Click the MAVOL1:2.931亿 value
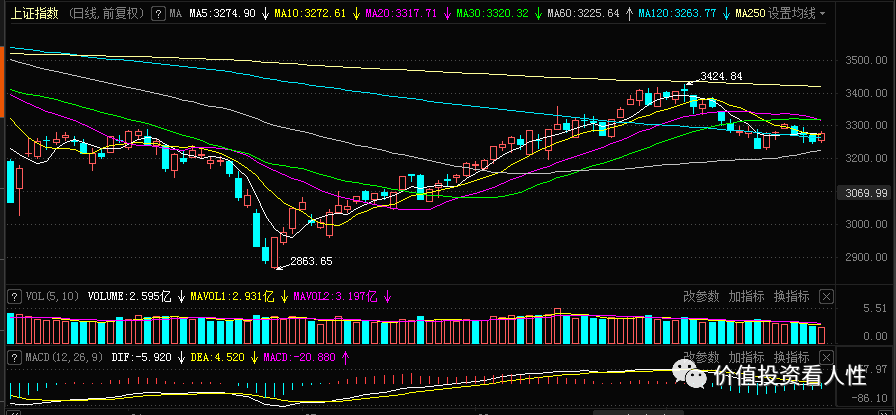This screenshot has height=415, width=896. tap(232, 297)
